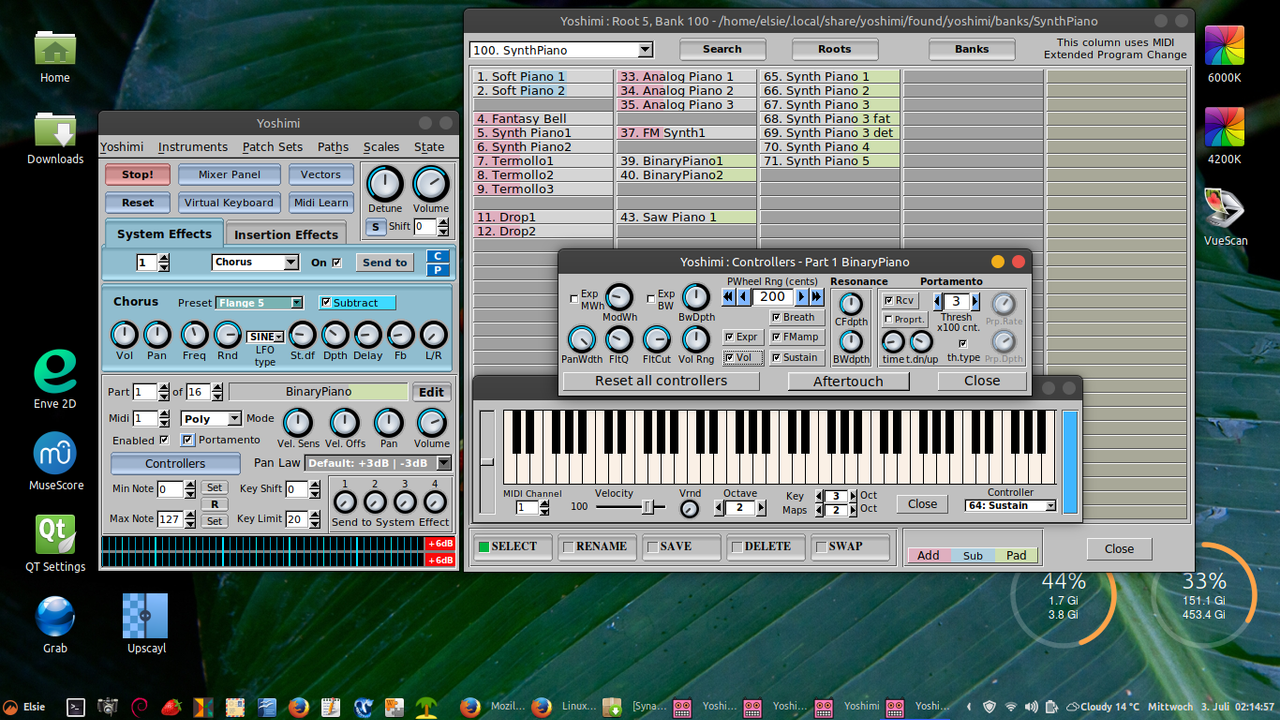Click the shield security tray icon
This screenshot has width=1280, height=720.
pos(989,707)
